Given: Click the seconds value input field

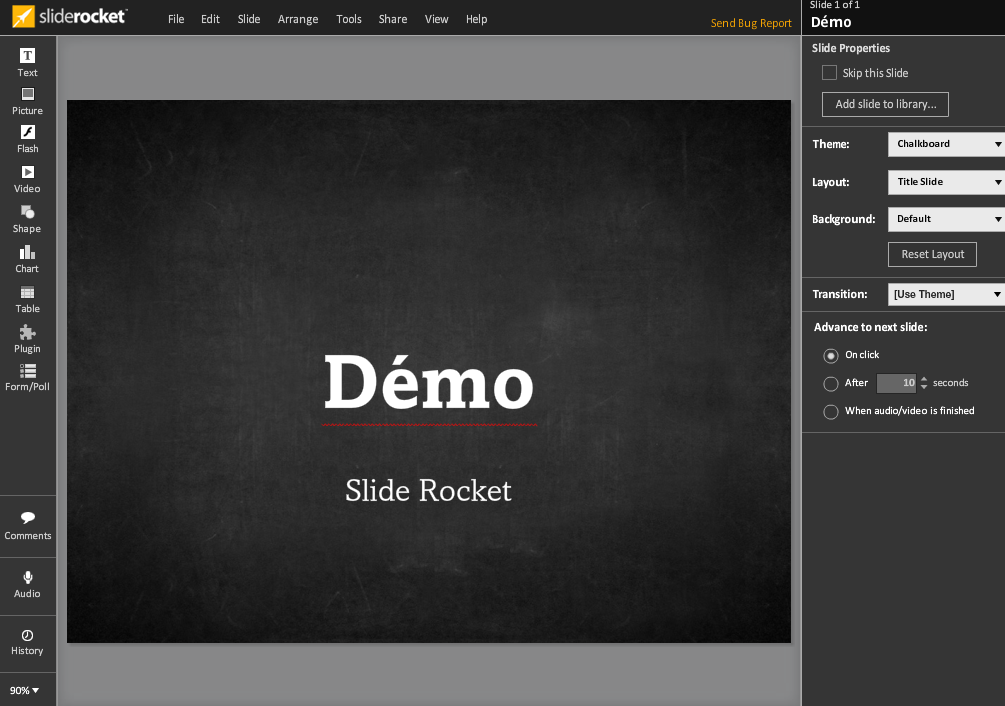Looking at the screenshot, I should point(897,383).
